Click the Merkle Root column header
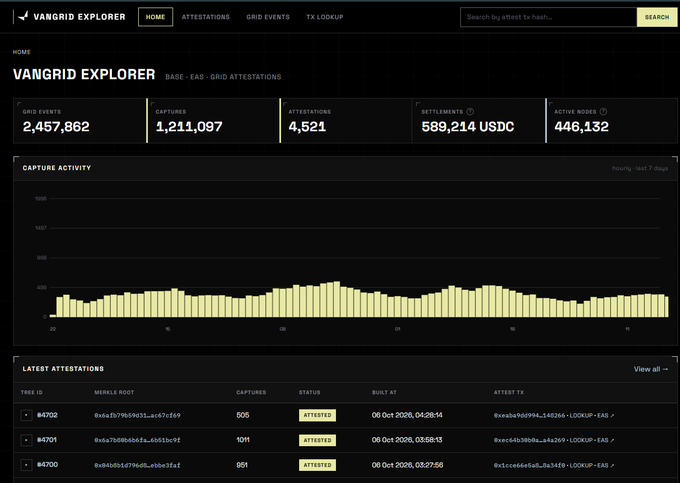The height and width of the screenshot is (483, 680). click(x=114, y=392)
